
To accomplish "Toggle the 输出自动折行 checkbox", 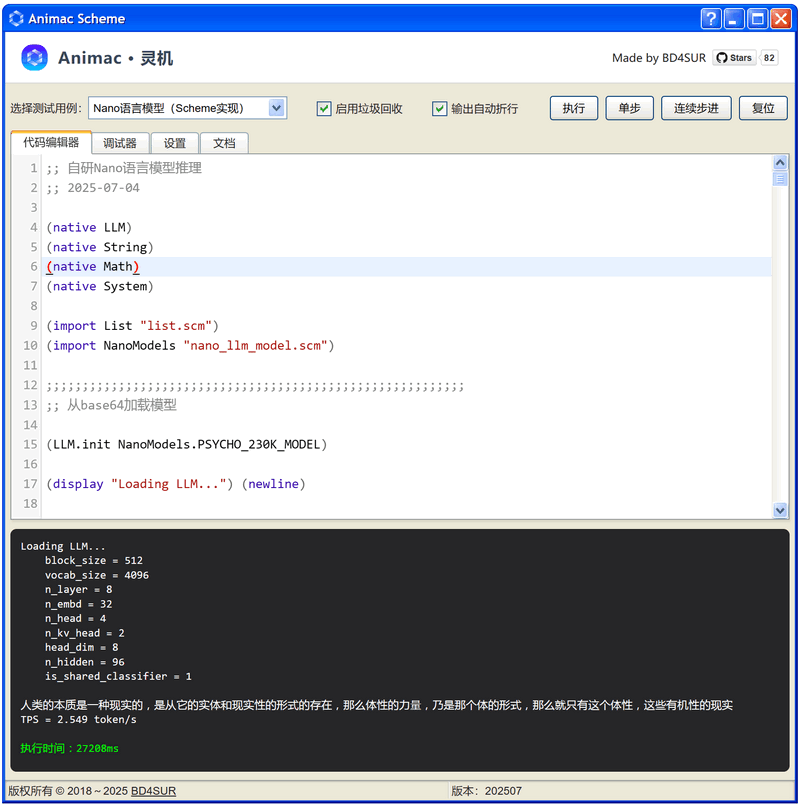I will click(x=440, y=108).
